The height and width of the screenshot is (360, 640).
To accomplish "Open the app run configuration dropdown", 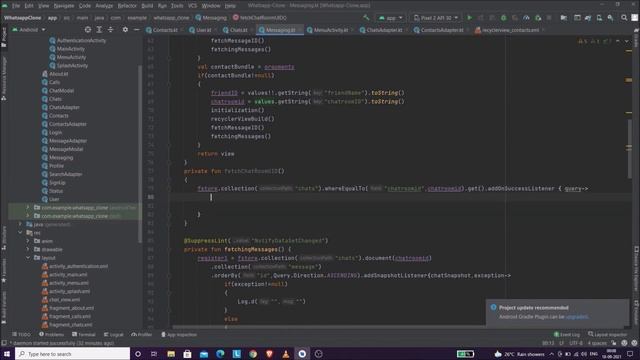I will coord(391,18).
